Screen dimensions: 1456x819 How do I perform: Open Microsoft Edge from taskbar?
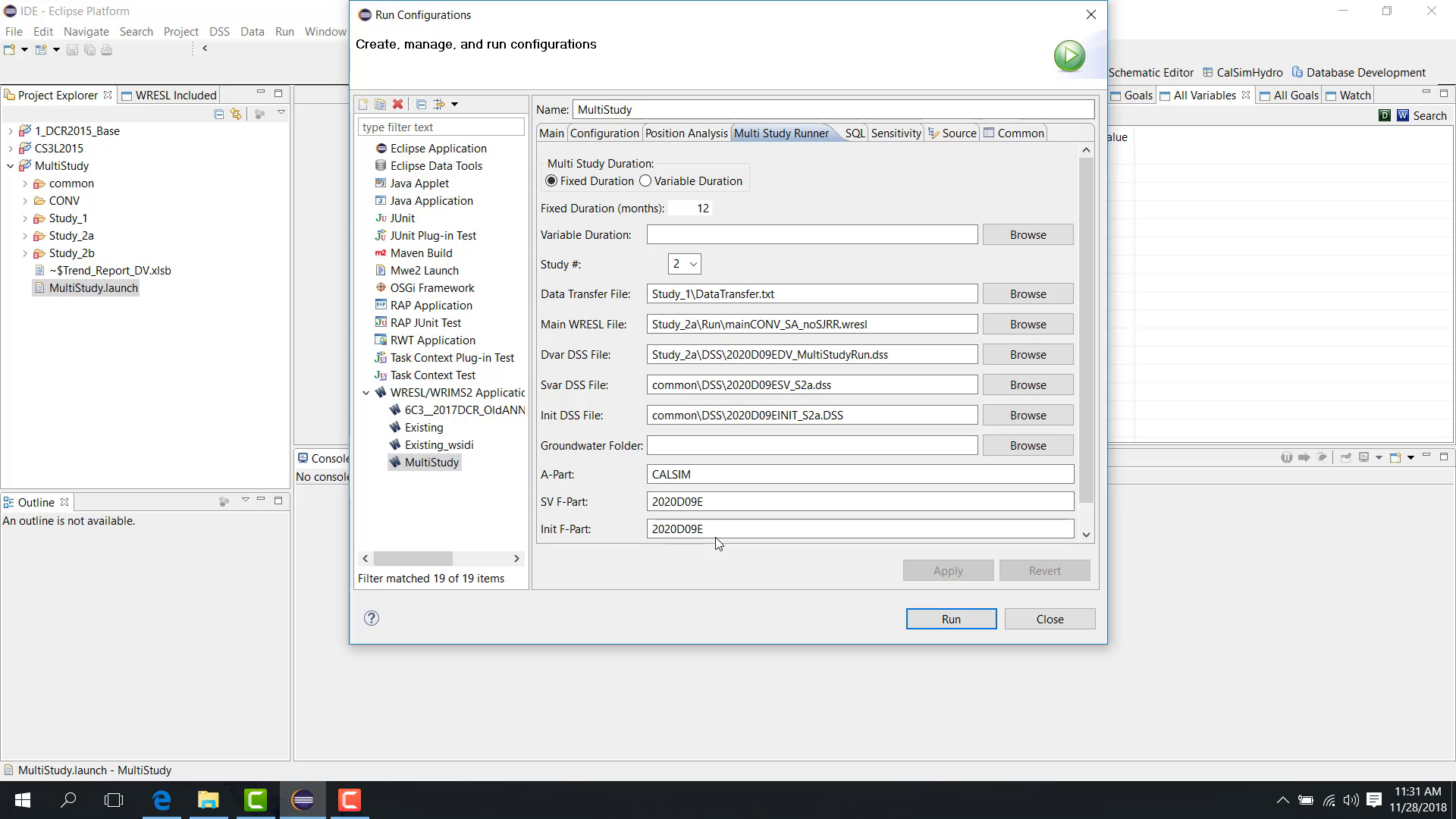pos(162,800)
